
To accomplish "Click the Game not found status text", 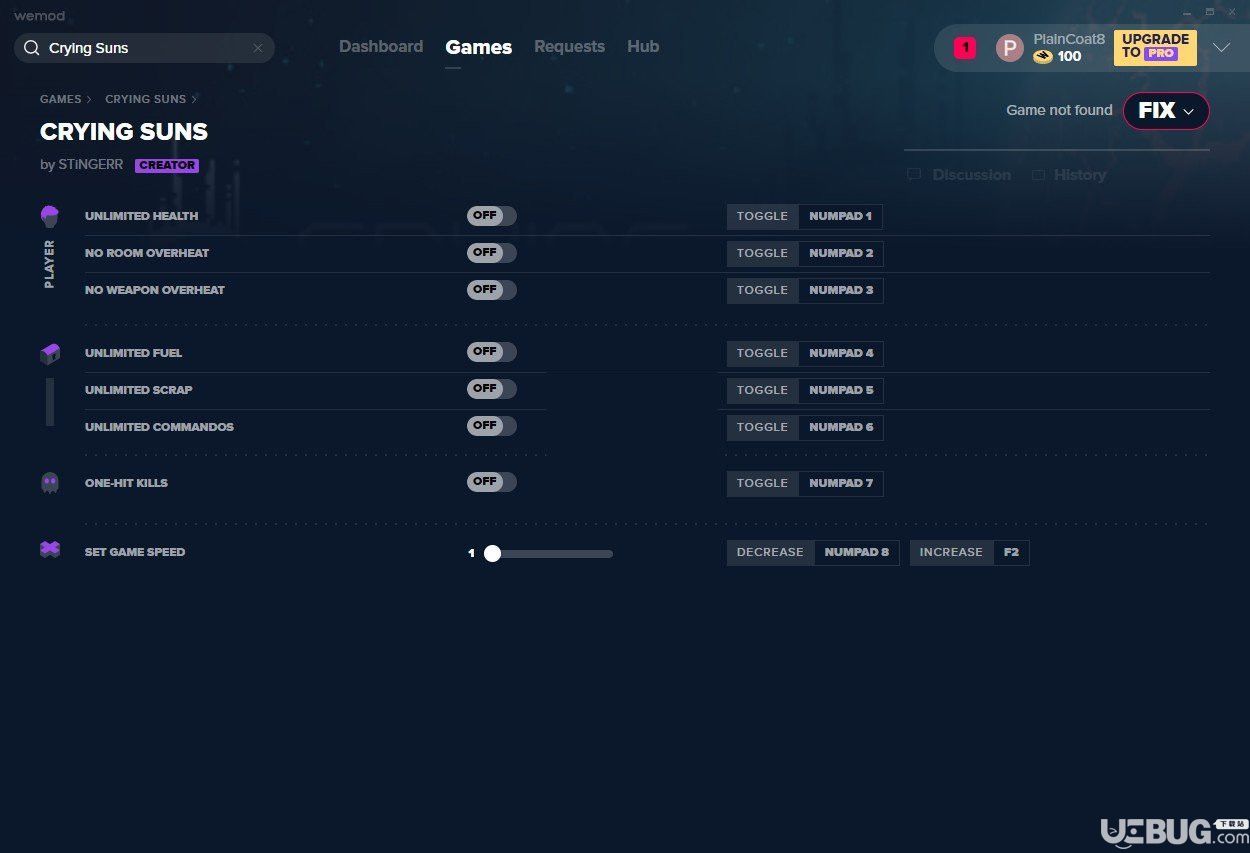I will [x=1059, y=111].
